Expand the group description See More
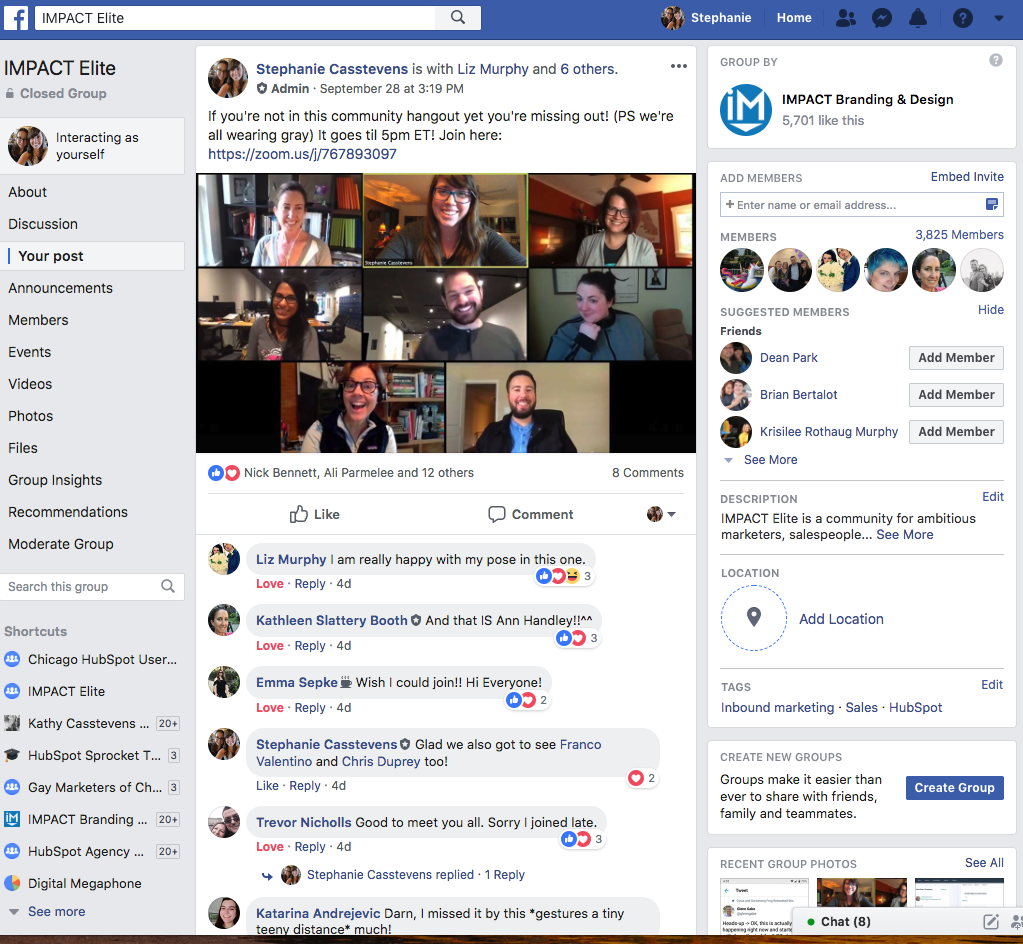The height and width of the screenshot is (944, 1023). [904, 535]
